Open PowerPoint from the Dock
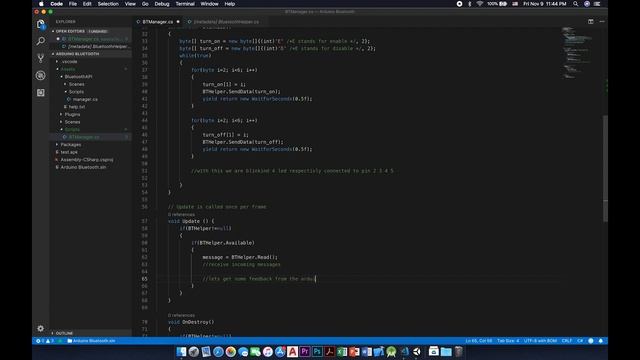 pos(354,351)
